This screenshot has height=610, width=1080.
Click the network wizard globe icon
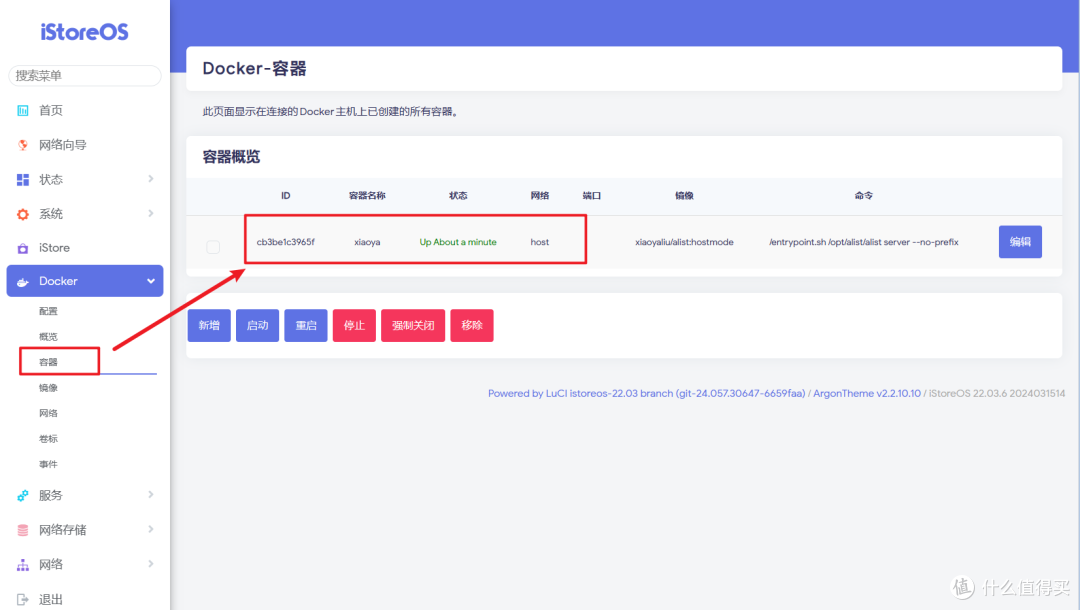(x=23, y=145)
